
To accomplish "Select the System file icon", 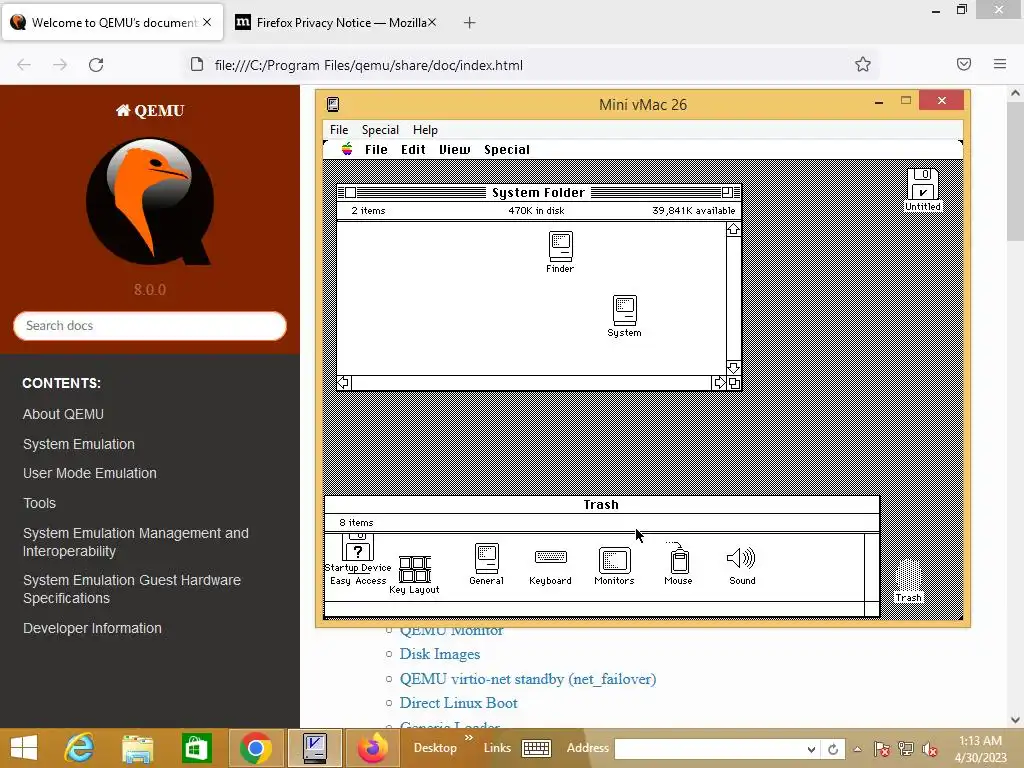I will click(x=624, y=310).
